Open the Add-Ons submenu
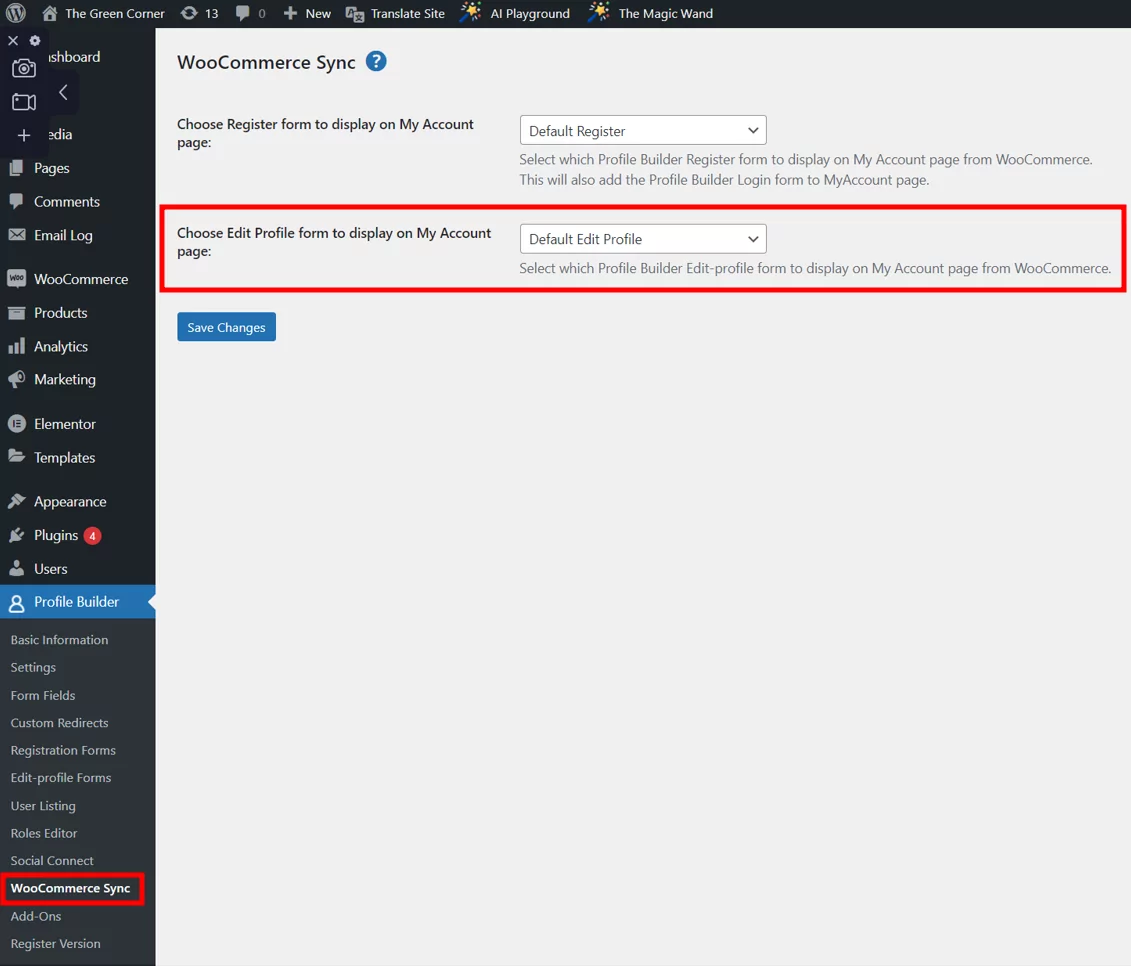The image size is (1131, 966). pyautogui.click(x=35, y=916)
